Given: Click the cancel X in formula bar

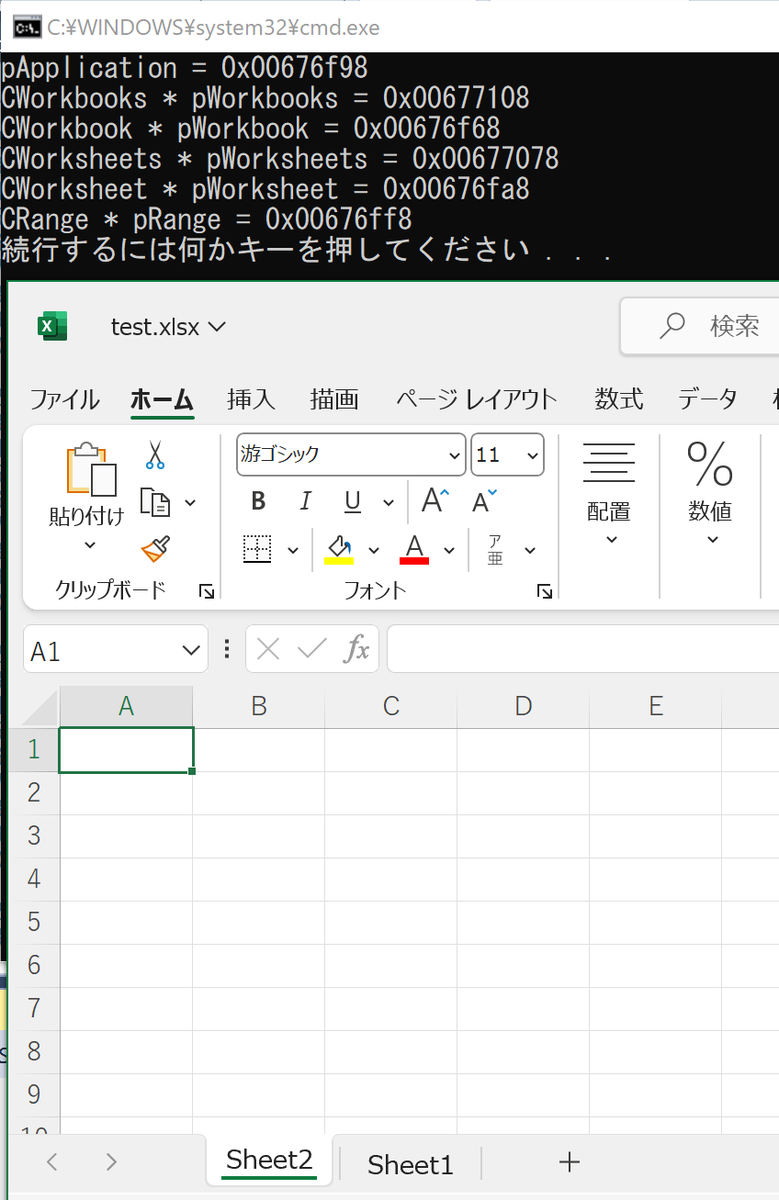Looking at the screenshot, I should click(x=268, y=650).
